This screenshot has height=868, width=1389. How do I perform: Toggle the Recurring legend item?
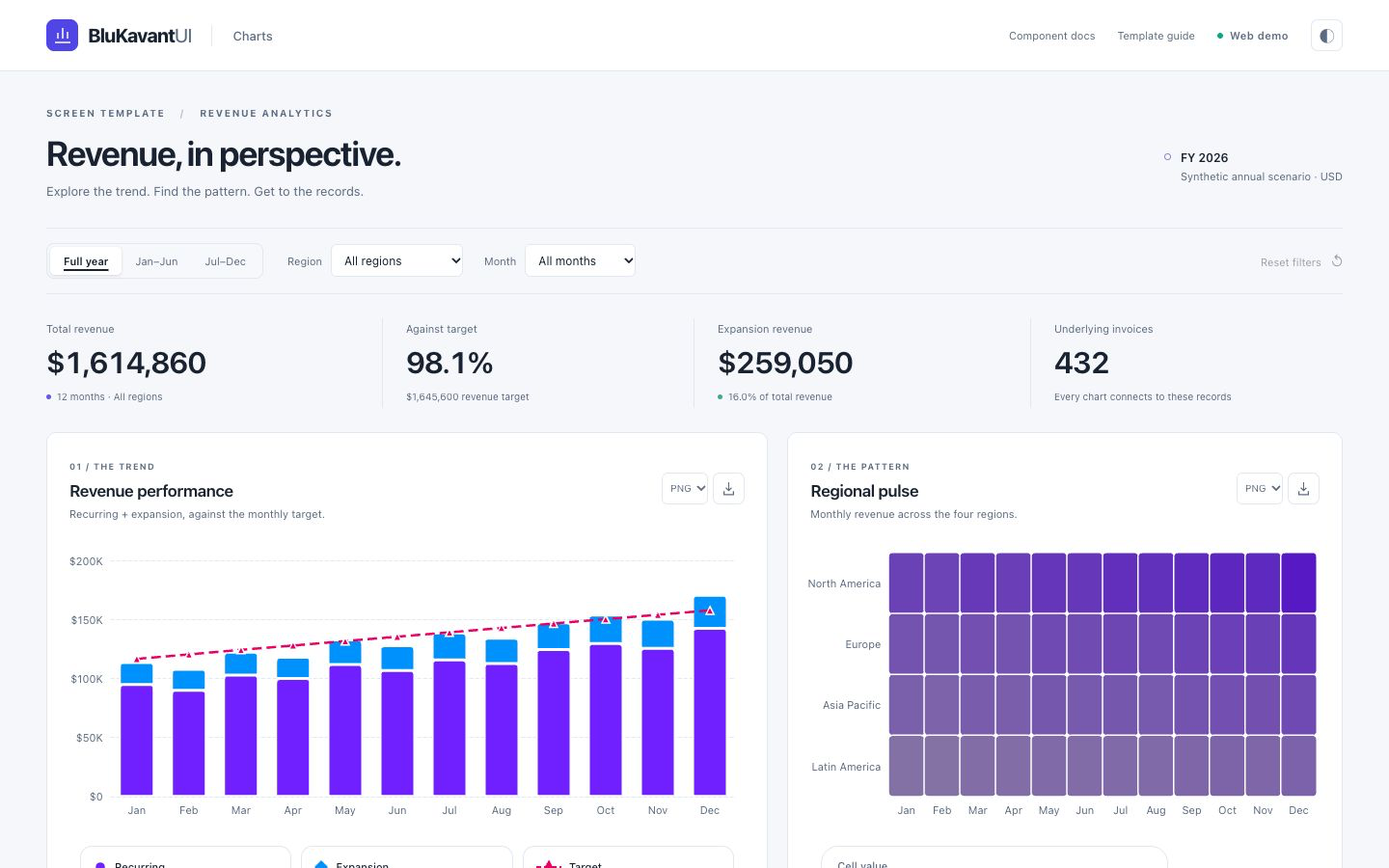click(x=185, y=857)
